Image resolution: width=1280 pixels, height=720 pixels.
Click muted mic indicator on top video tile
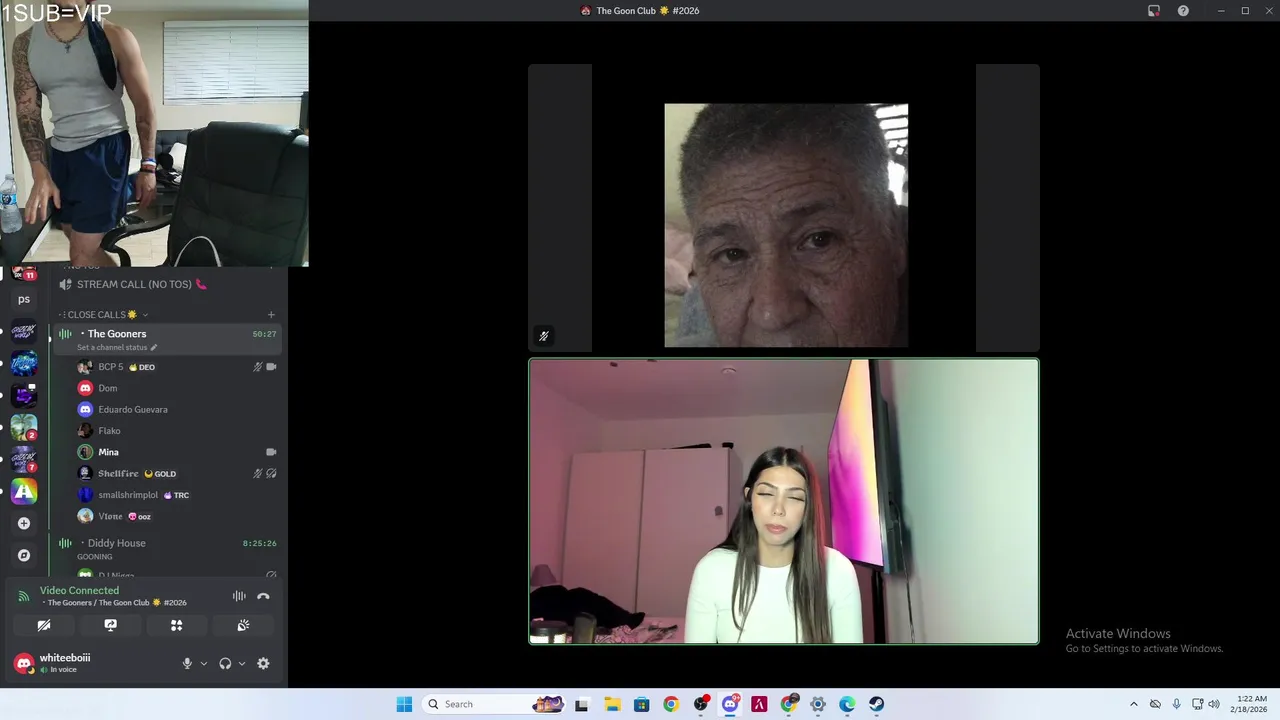click(x=544, y=336)
